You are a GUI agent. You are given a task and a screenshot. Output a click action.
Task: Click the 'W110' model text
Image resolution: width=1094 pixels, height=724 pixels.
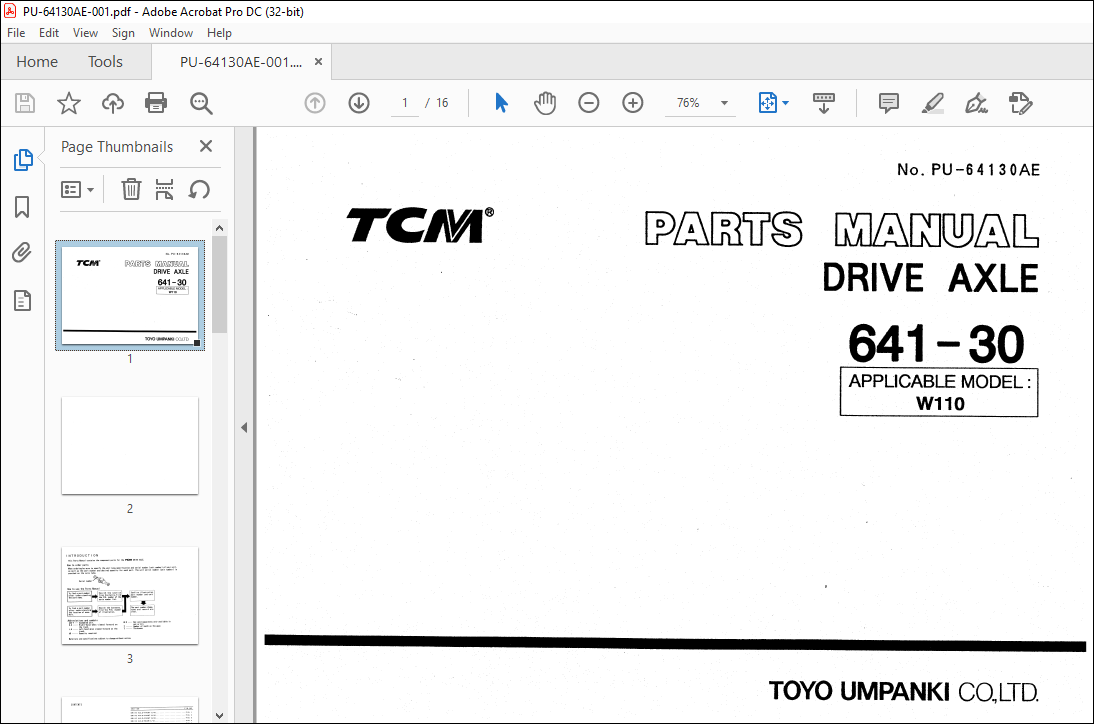(x=940, y=404)
